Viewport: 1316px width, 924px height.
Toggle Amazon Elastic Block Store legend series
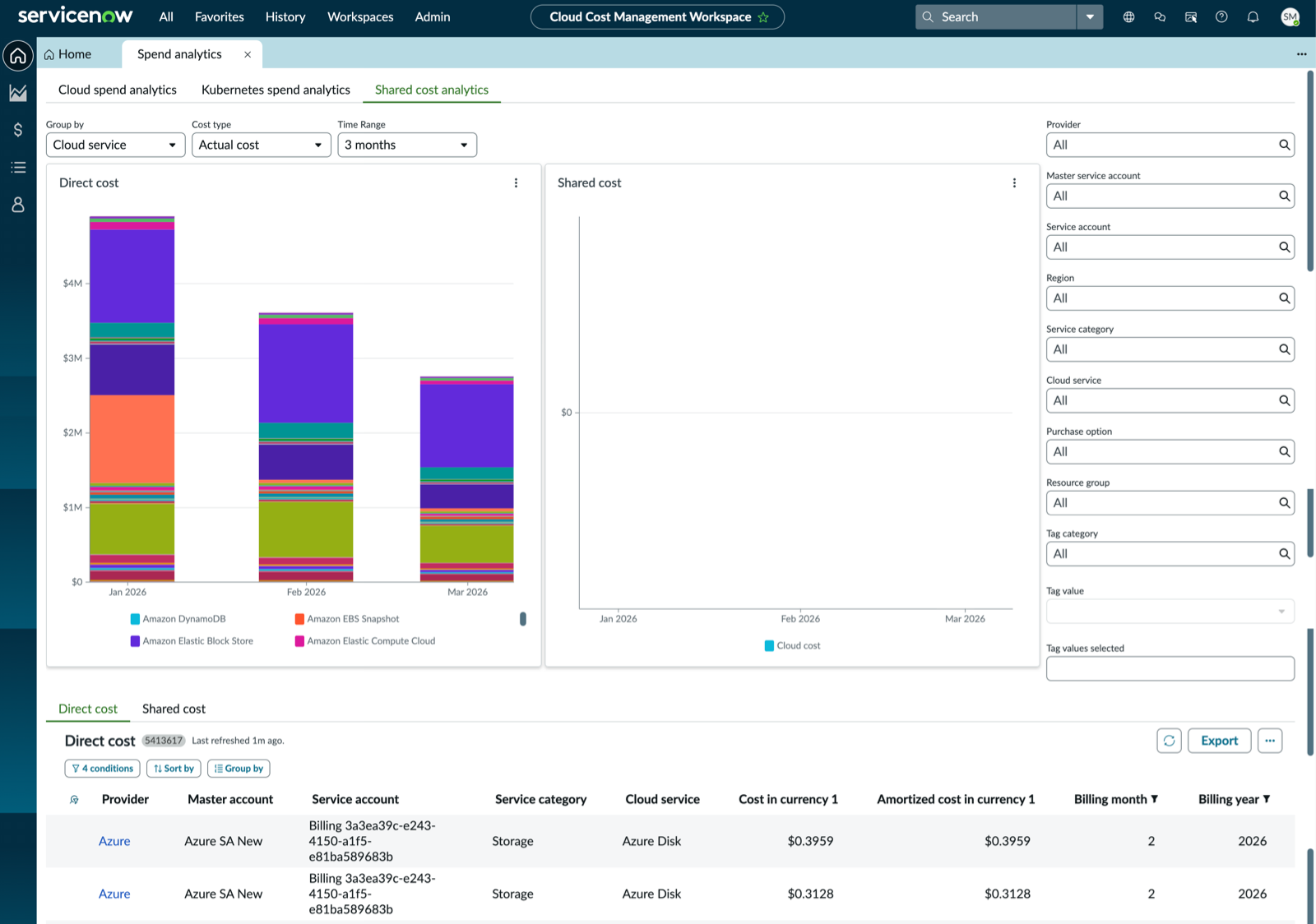(x=192, y=641)
